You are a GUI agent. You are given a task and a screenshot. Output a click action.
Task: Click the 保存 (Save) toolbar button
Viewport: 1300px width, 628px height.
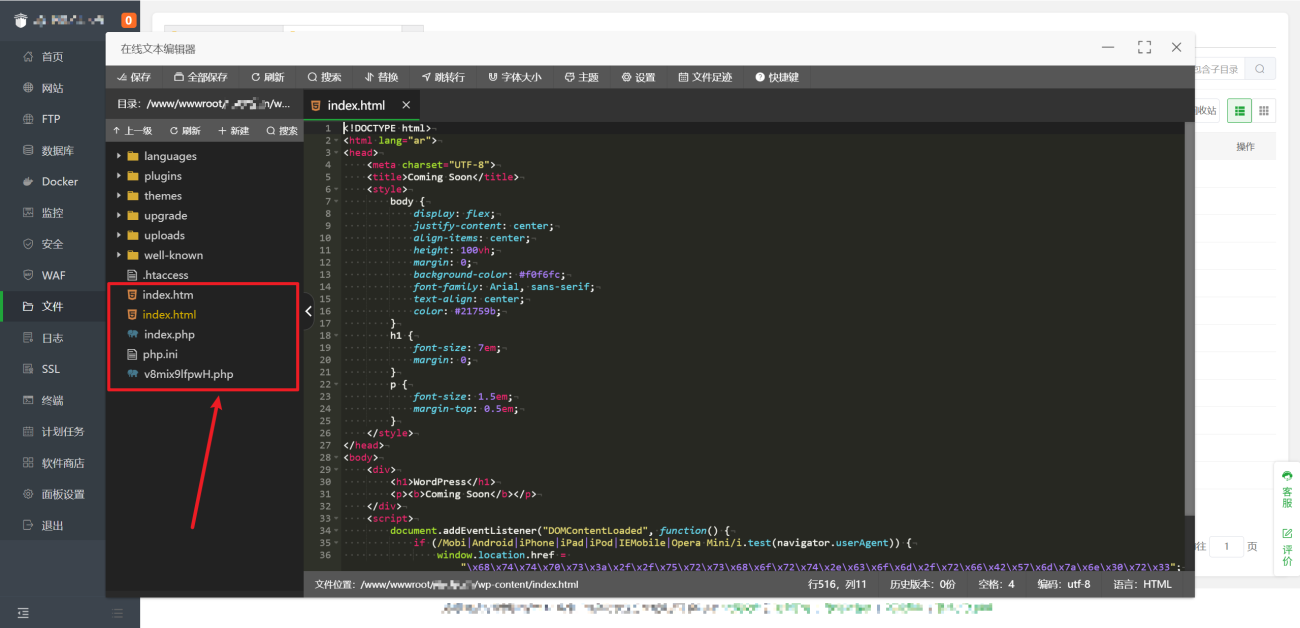tap(134, 77)
